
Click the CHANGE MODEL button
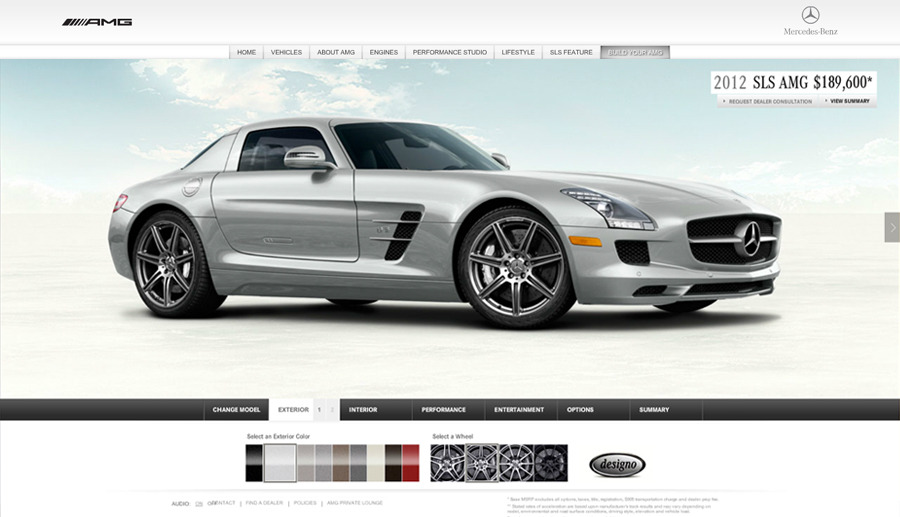click(x=236, y=410)
